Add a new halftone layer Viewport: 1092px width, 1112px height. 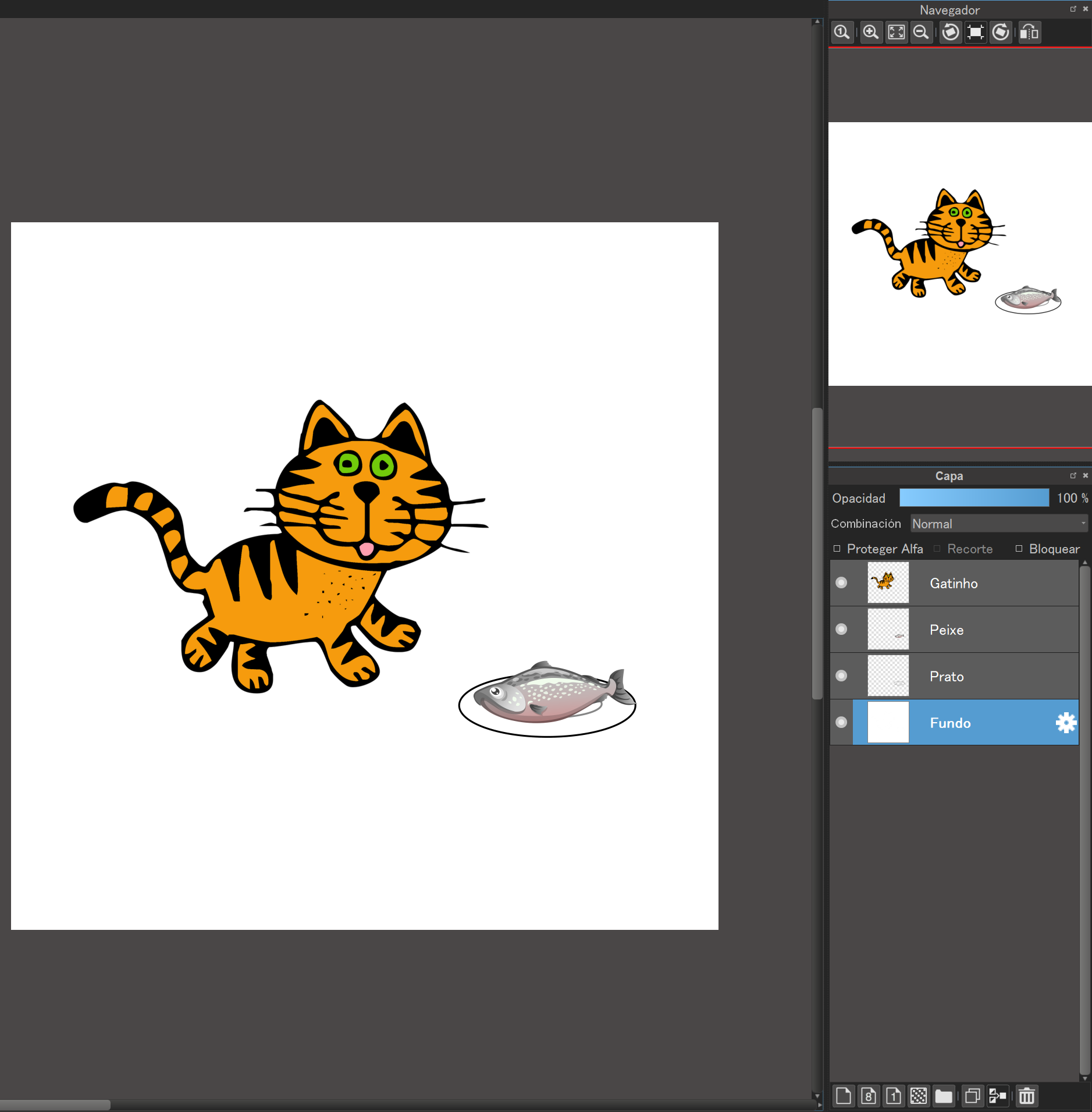(919, 1096)
